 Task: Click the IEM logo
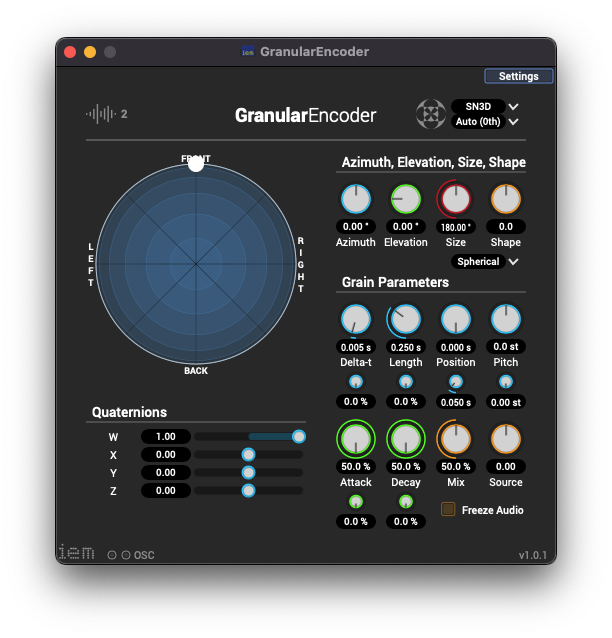[76, 552]
